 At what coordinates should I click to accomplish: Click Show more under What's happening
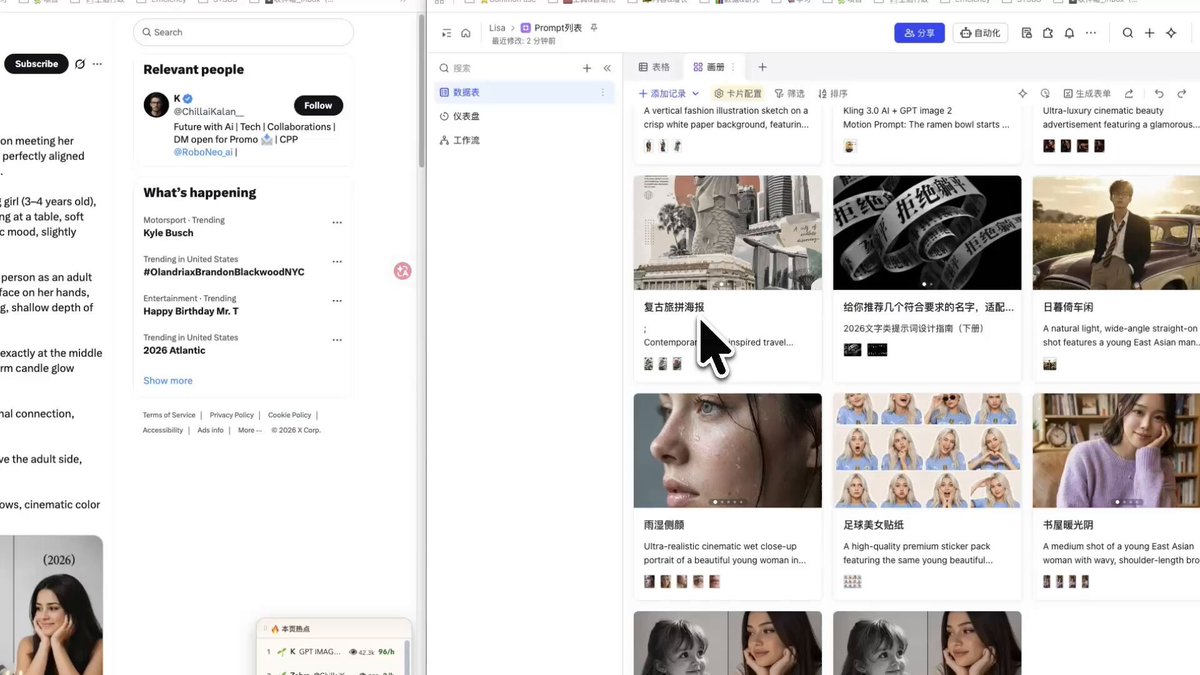[x=168, y=381]
